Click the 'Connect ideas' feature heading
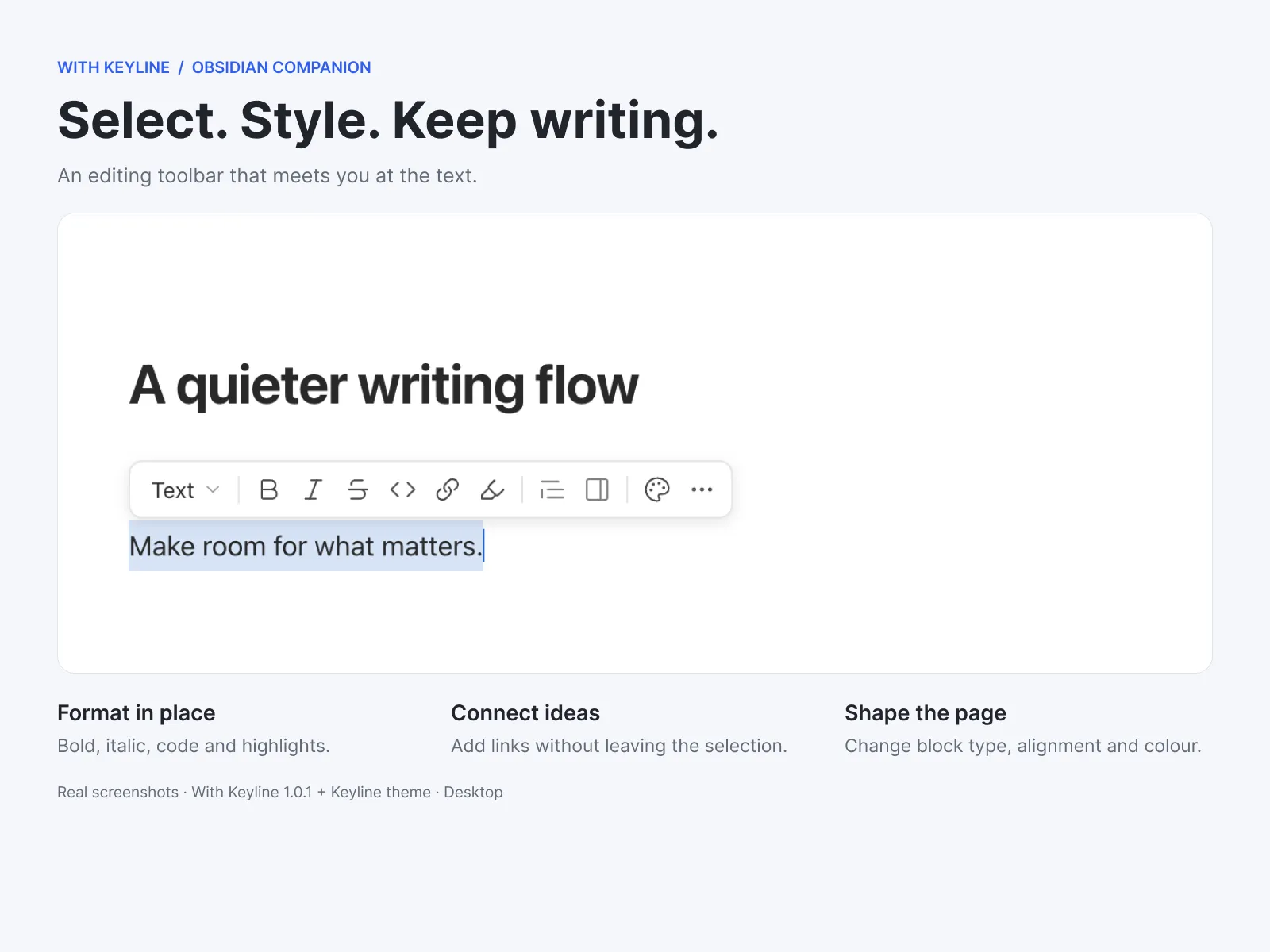Viewport: 1270px width, 952px height. pyautogui.click(x=525, y=713)
